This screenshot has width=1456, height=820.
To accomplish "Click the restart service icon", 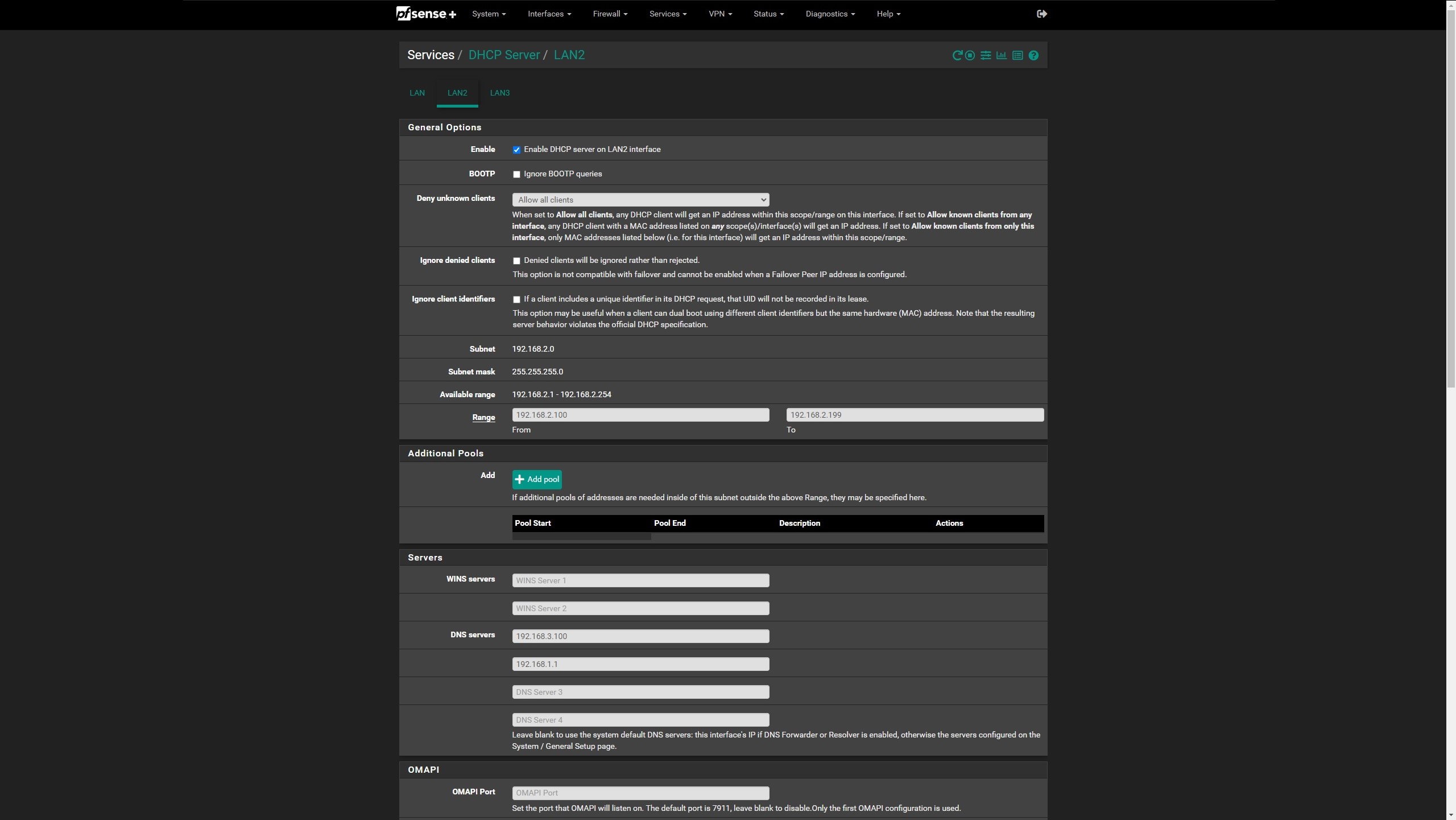I will (957, 55).
